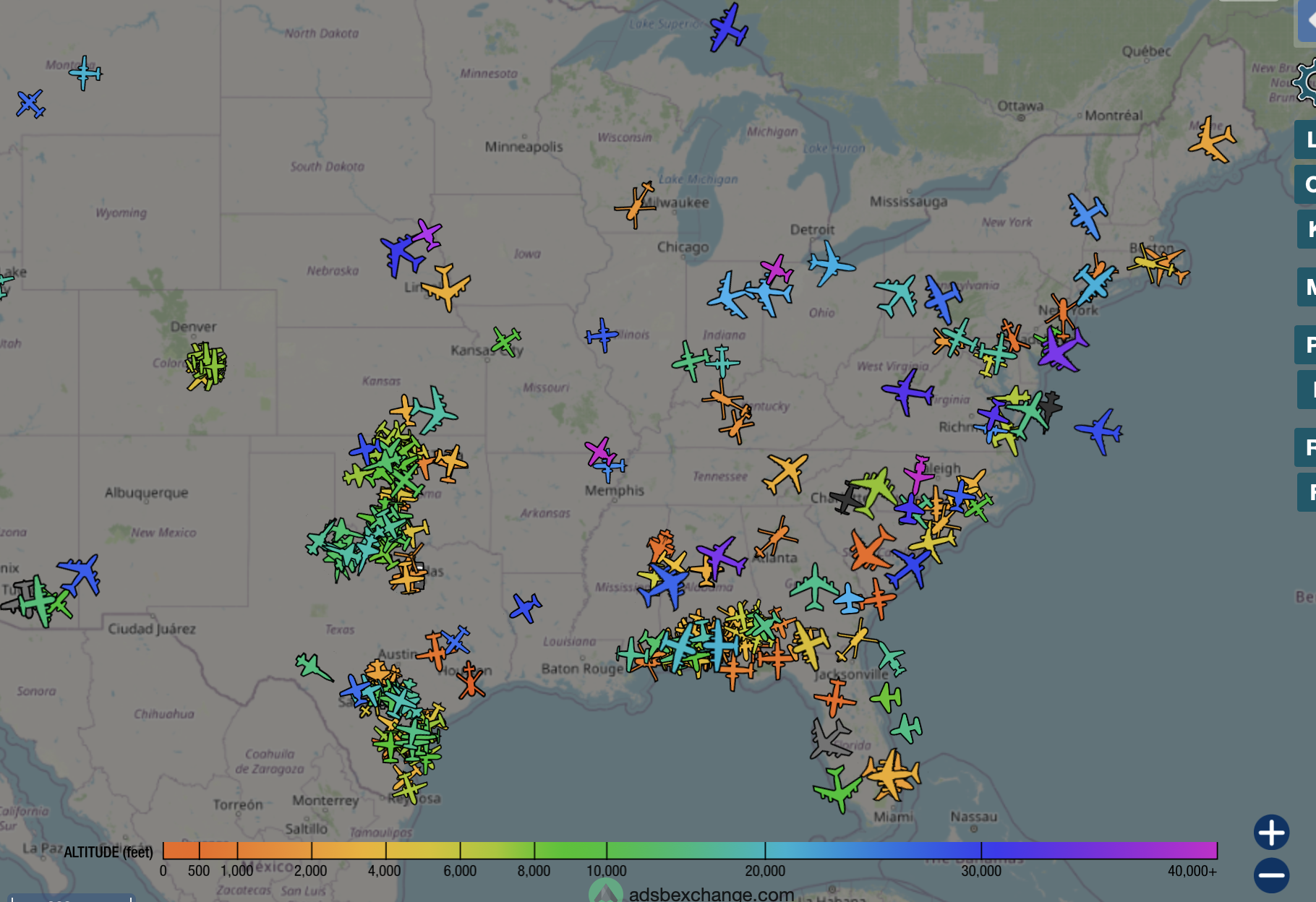Click the Minneapolis map label
This screenshot has width=1316, height=902.
coord(524,146)
